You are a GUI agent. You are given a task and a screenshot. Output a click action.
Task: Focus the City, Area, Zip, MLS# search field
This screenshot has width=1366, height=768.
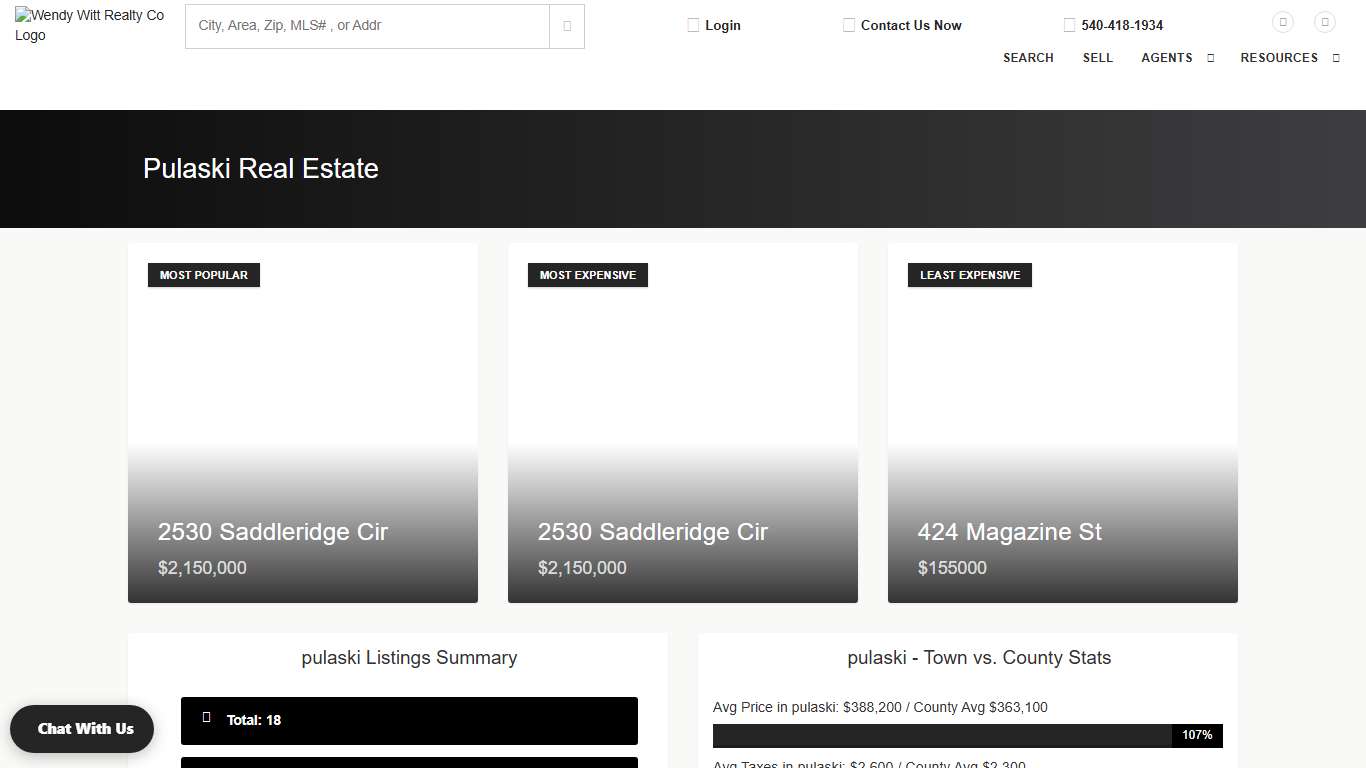pyautogui.click(x=367, y=26)
